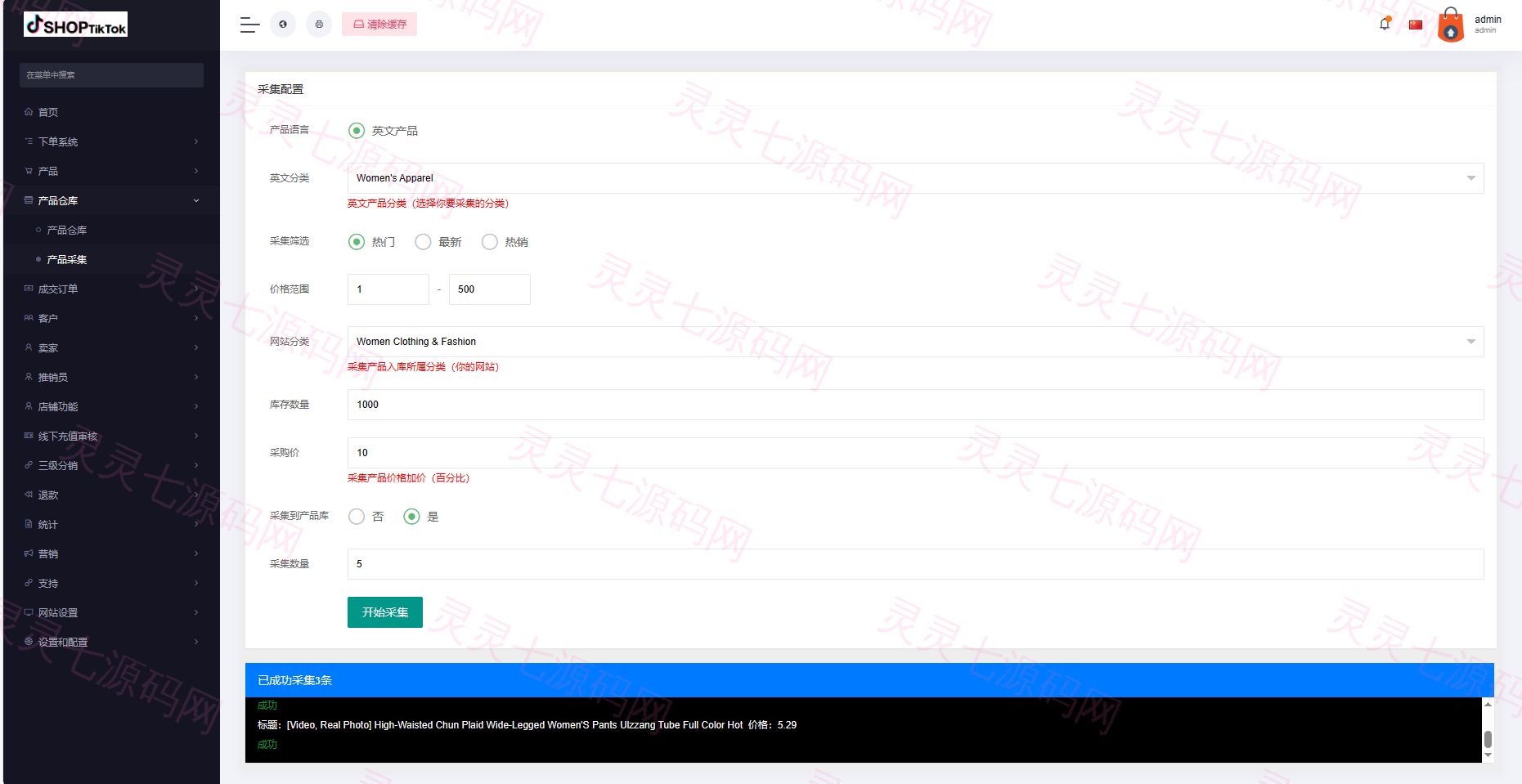Select the 英文产品 language radio button
The height and width of the screenshot is (784, 1522).
pos(357,131)
